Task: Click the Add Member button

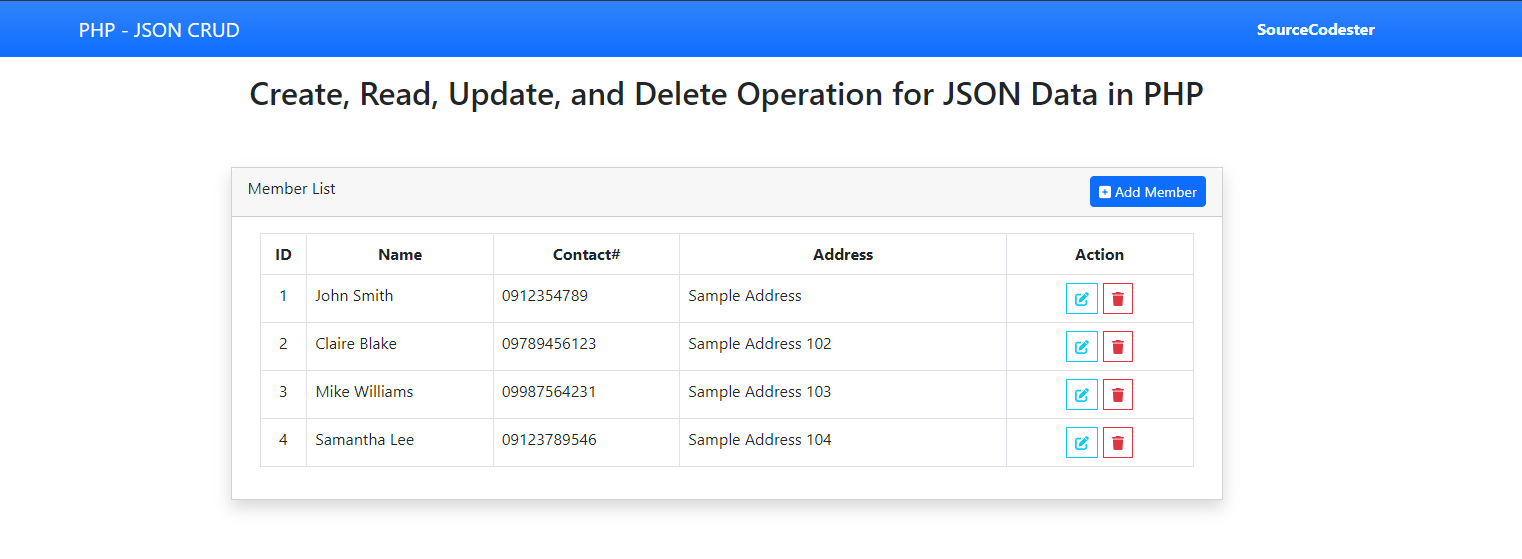Action: pos(1147,192)
